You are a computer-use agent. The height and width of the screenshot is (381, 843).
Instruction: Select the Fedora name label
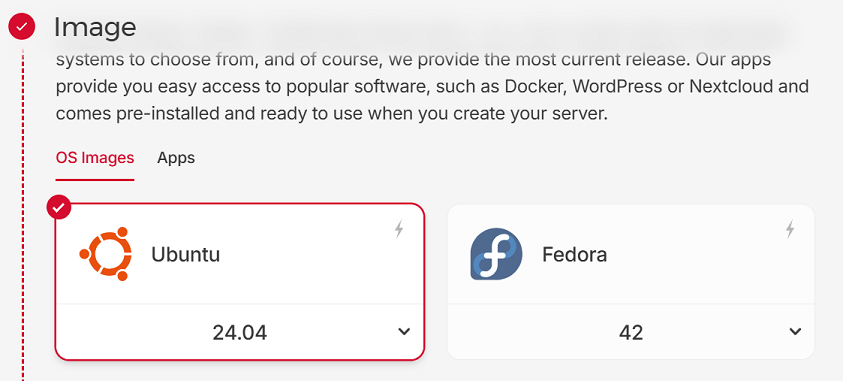[x=574, y=254]
